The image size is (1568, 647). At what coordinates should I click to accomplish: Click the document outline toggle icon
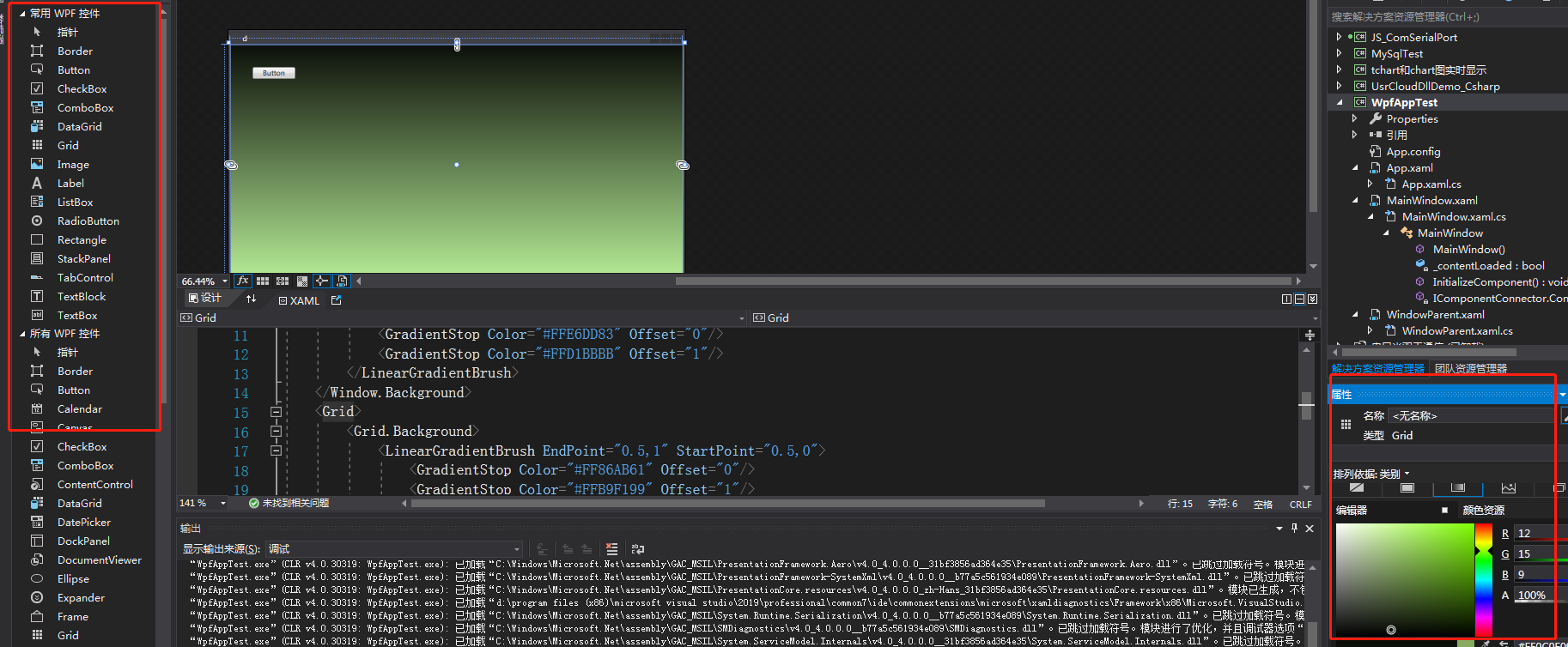coord(343,281)
